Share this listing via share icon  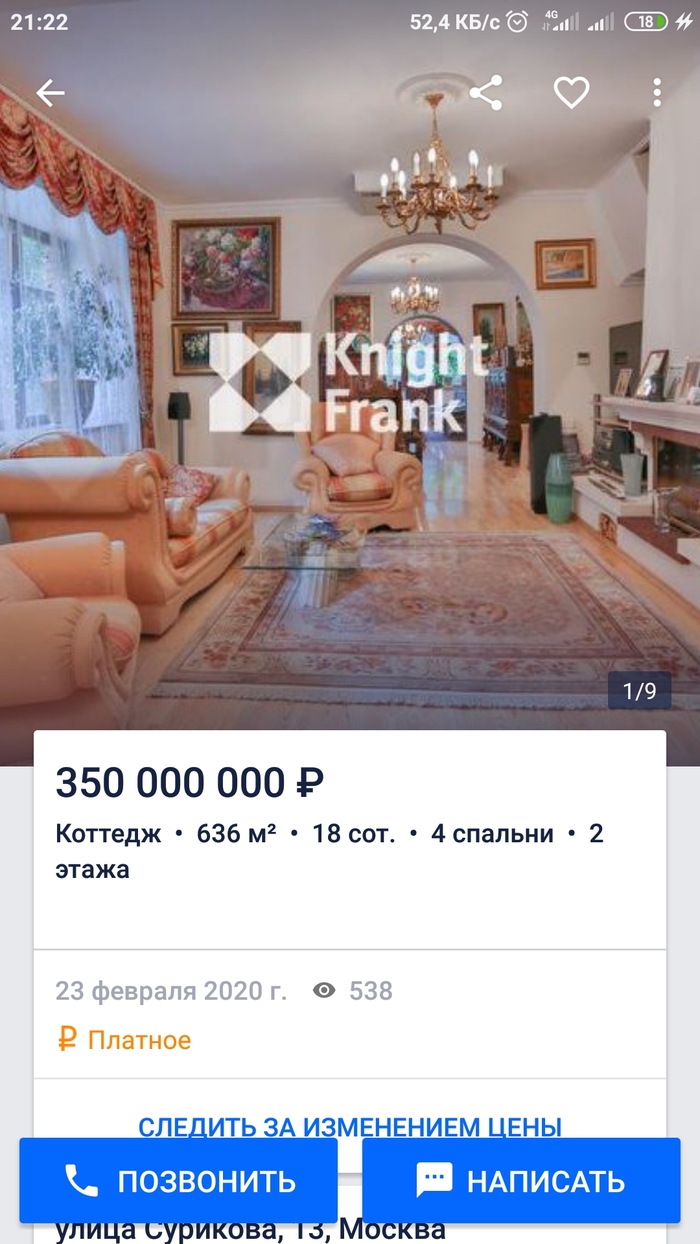(x=485, y=93)
